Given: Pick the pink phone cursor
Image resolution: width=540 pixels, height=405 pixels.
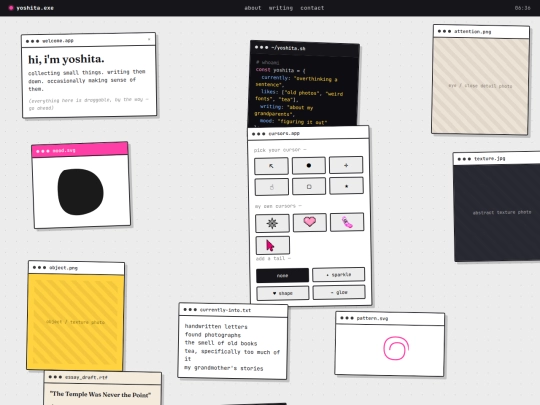Looking at the screenshot, I should (x=347, y=222).
